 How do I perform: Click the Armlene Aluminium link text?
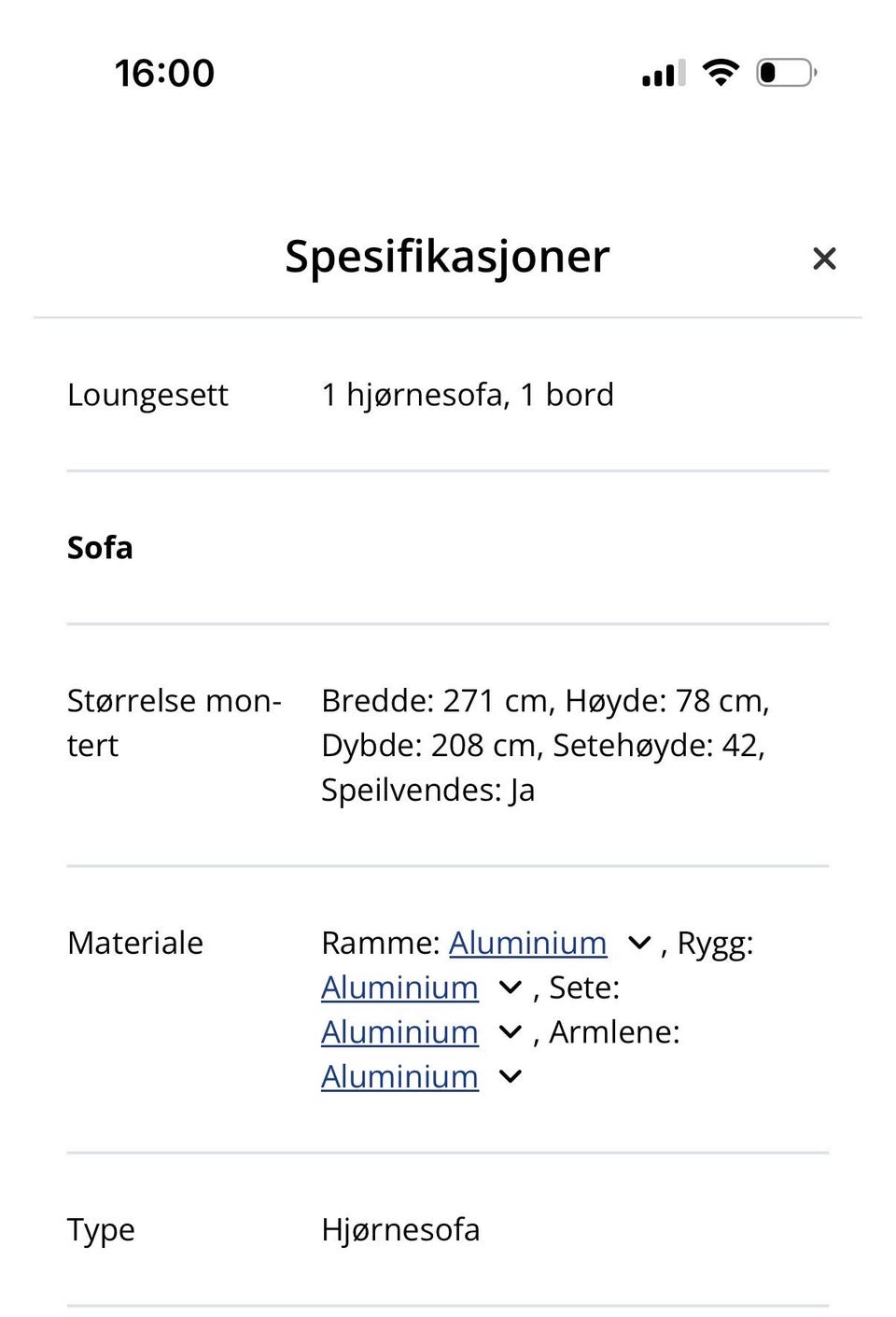point(399,1076)
